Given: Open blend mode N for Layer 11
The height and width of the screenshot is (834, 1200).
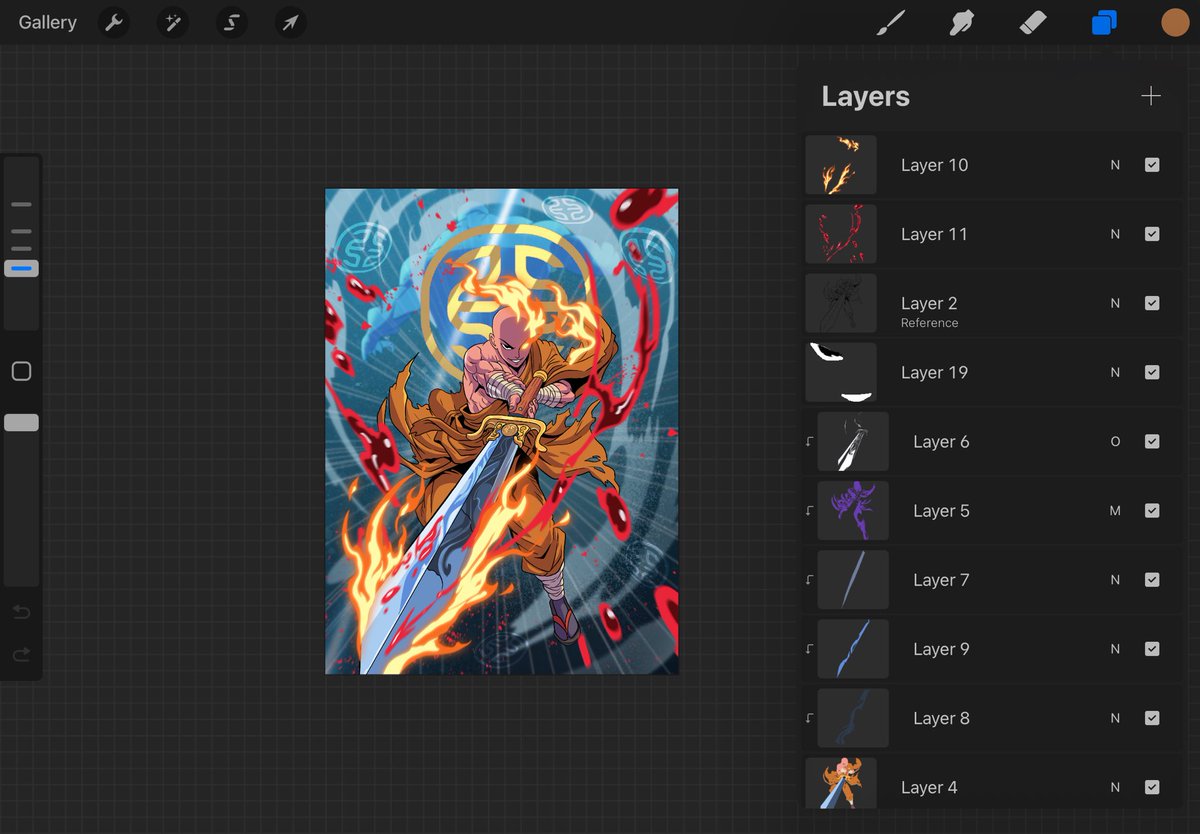Looking at the screenshot, I should click(1115, 234).
